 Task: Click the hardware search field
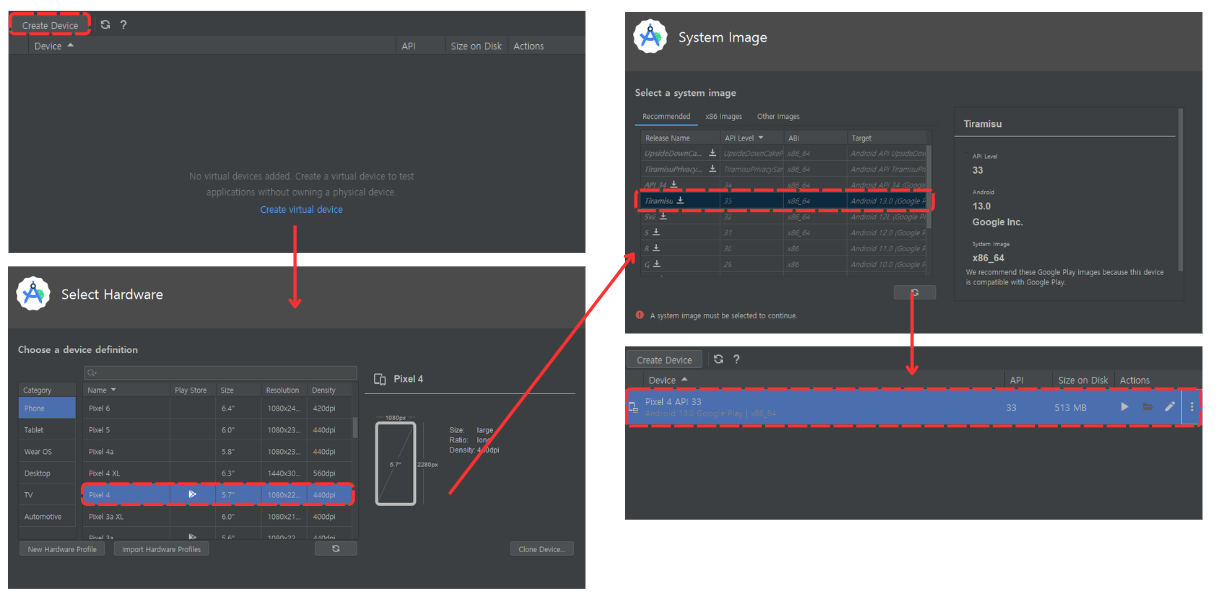[x=220, y=373]
